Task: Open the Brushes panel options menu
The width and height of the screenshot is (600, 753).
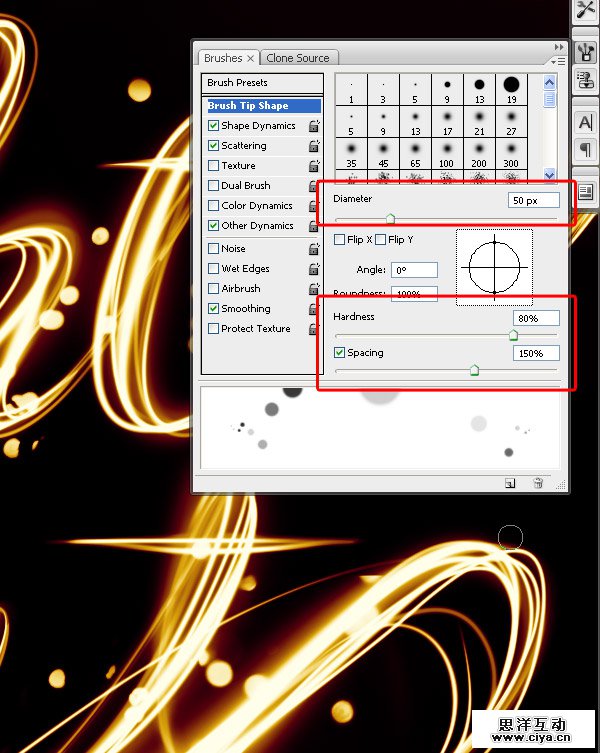Action: 551,60
